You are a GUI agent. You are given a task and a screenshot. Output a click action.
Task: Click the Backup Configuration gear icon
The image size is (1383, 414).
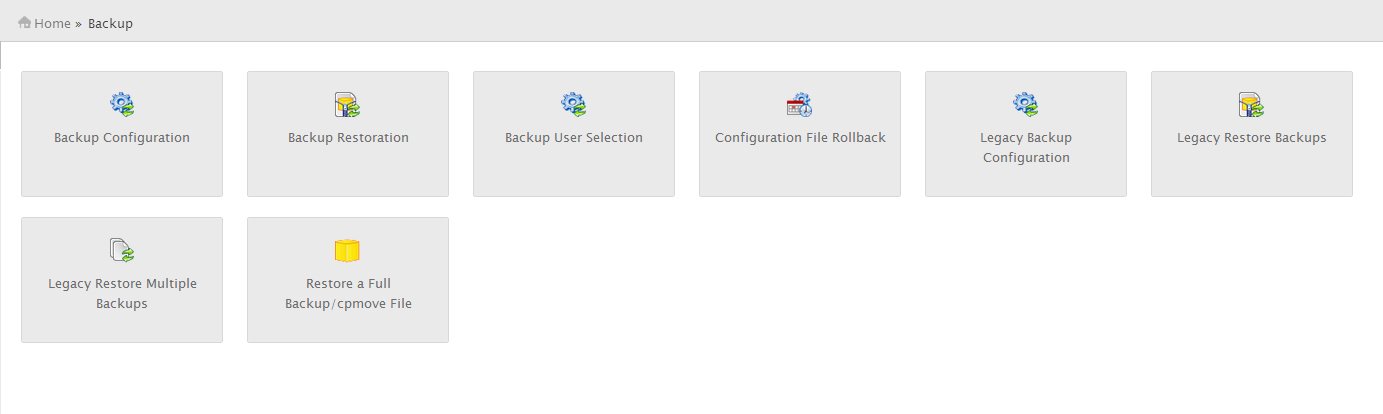click(x=122, y=104)
